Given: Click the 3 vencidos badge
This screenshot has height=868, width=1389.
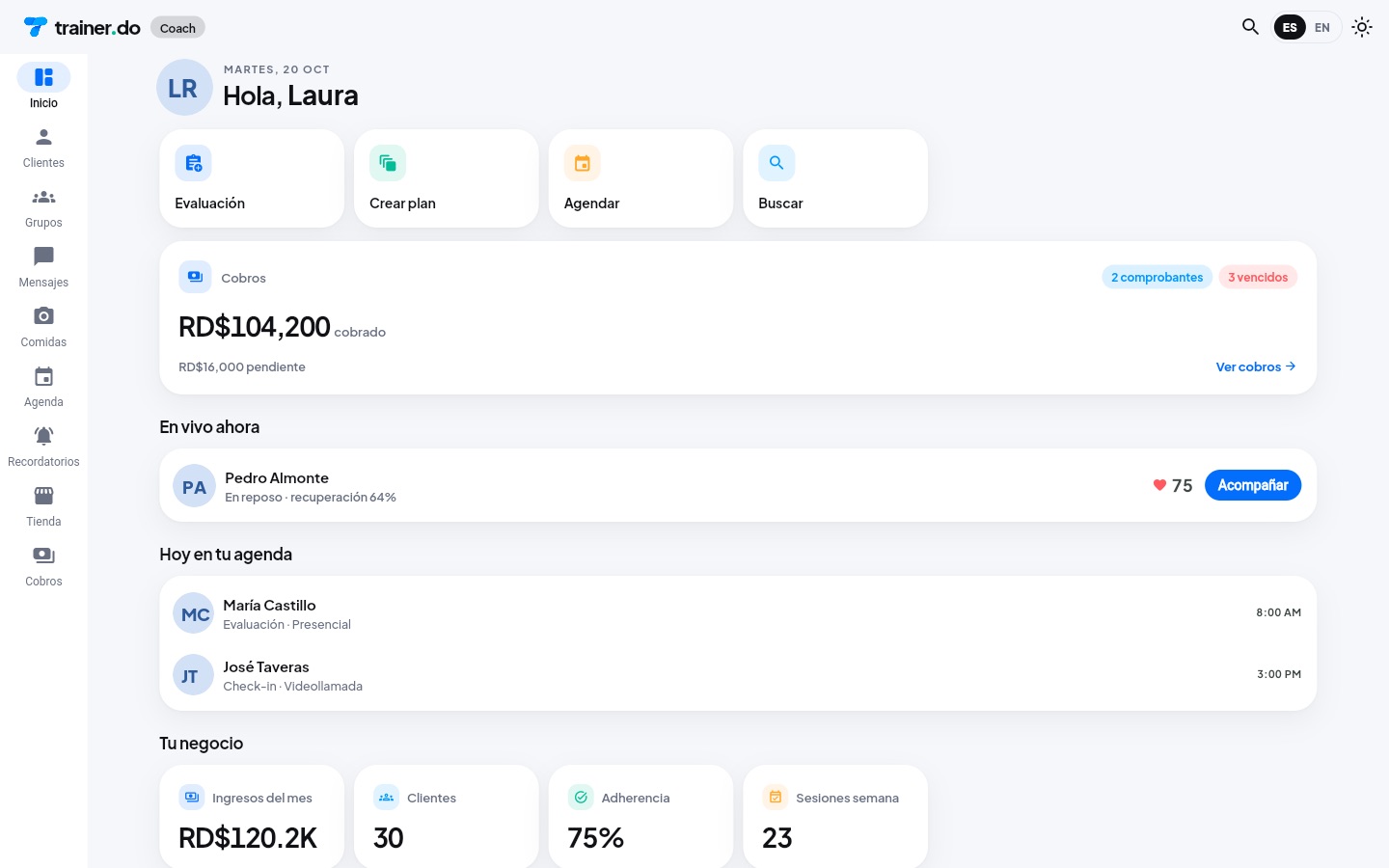Looking at the screenshot, I should click(1258, 277).
